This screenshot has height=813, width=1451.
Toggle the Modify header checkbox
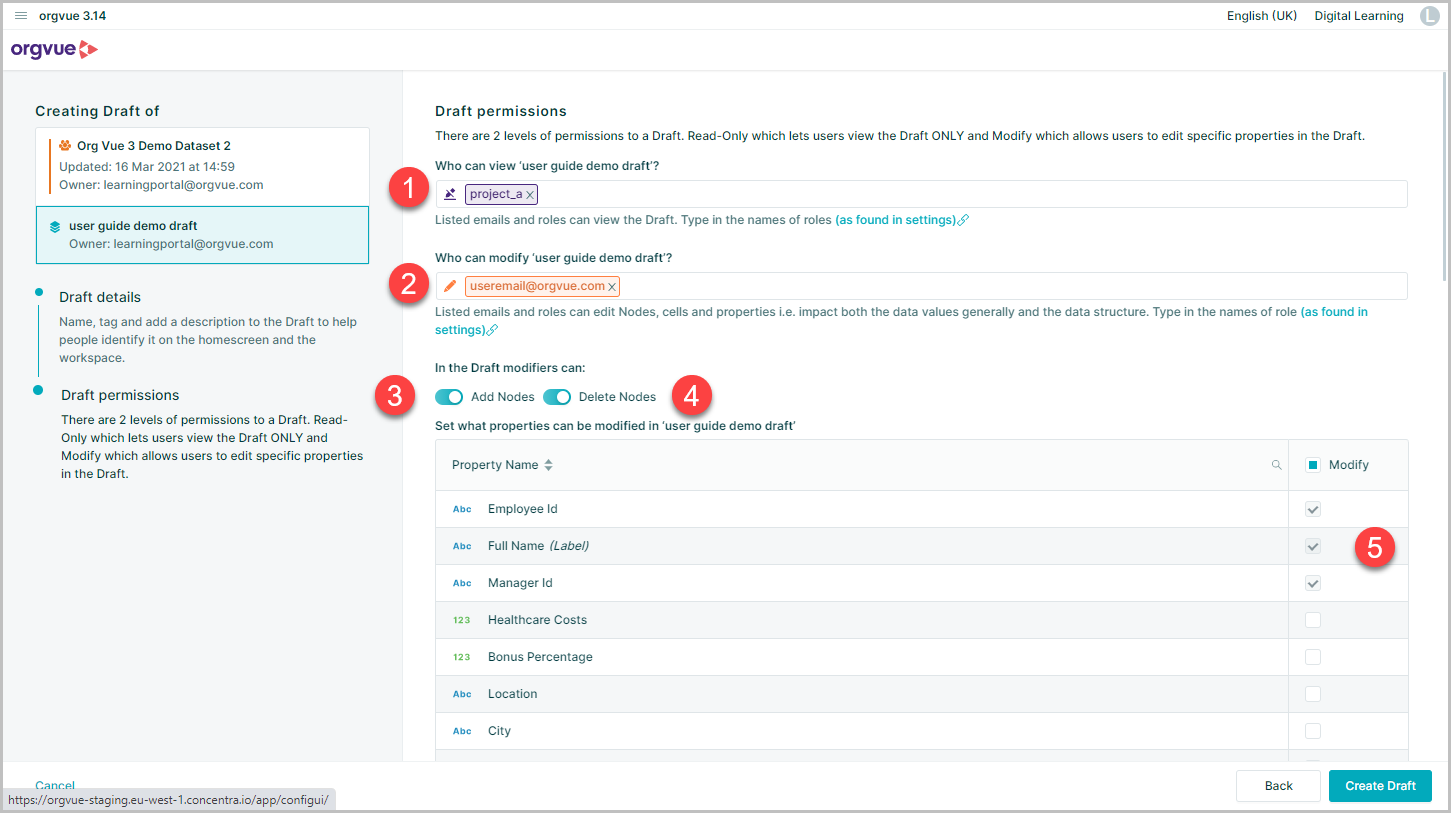coord(1313,465)
